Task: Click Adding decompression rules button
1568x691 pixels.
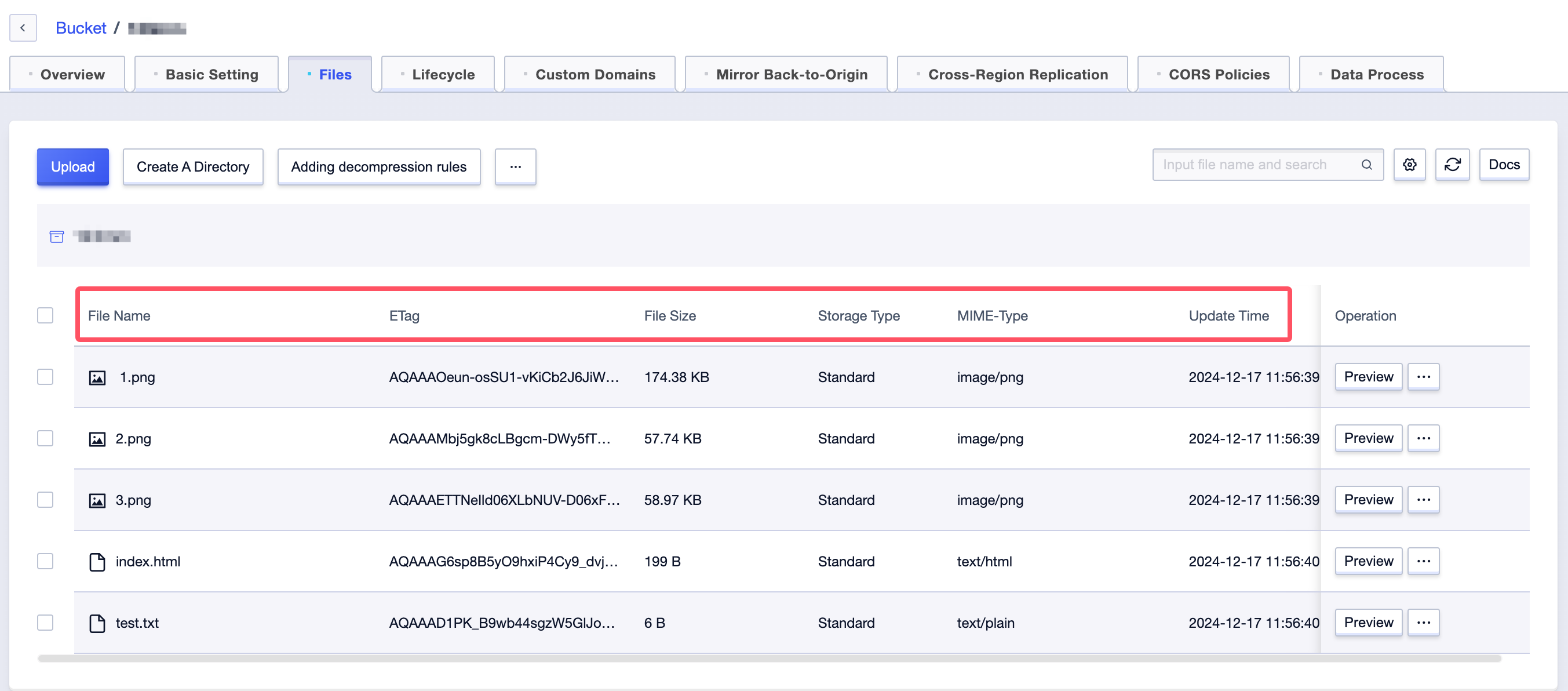Action: pyautogui.click(x=378, y=167)
